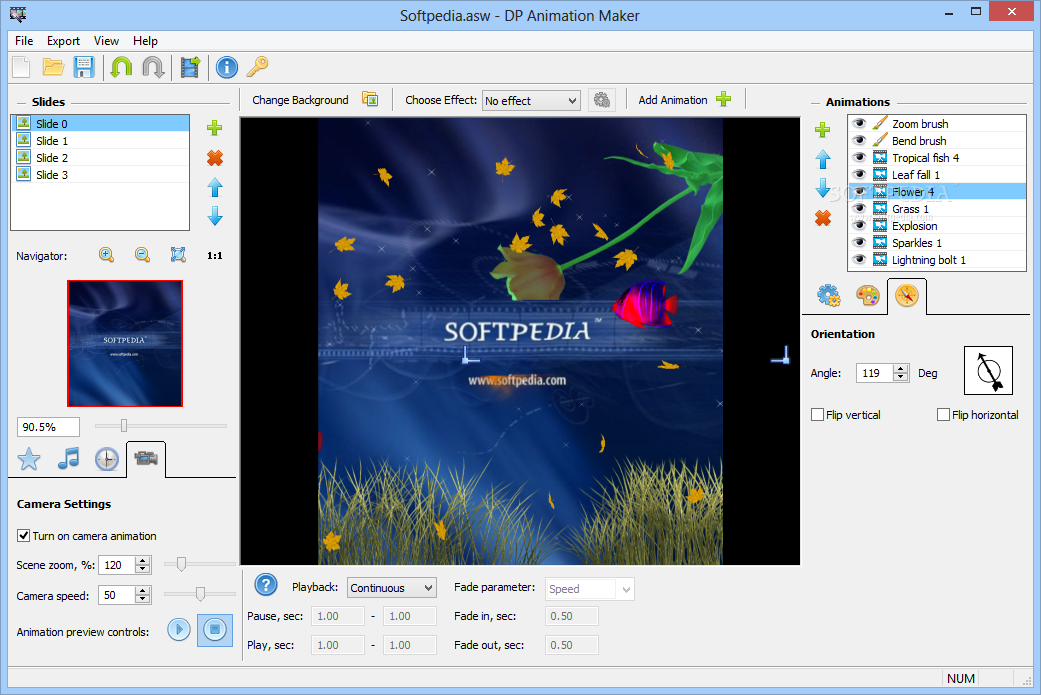Toggle visibility of Lightning bolt 1

point(859,260)
